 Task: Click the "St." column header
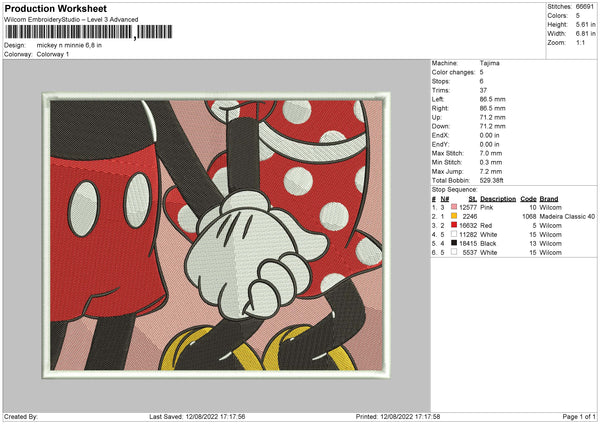pos(473,199)
